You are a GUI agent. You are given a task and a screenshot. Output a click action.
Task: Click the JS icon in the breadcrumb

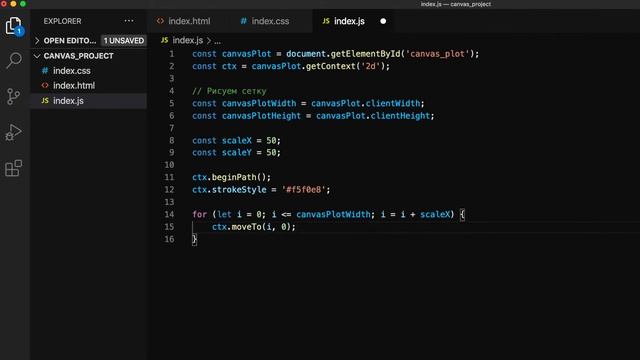coord(164,40)
